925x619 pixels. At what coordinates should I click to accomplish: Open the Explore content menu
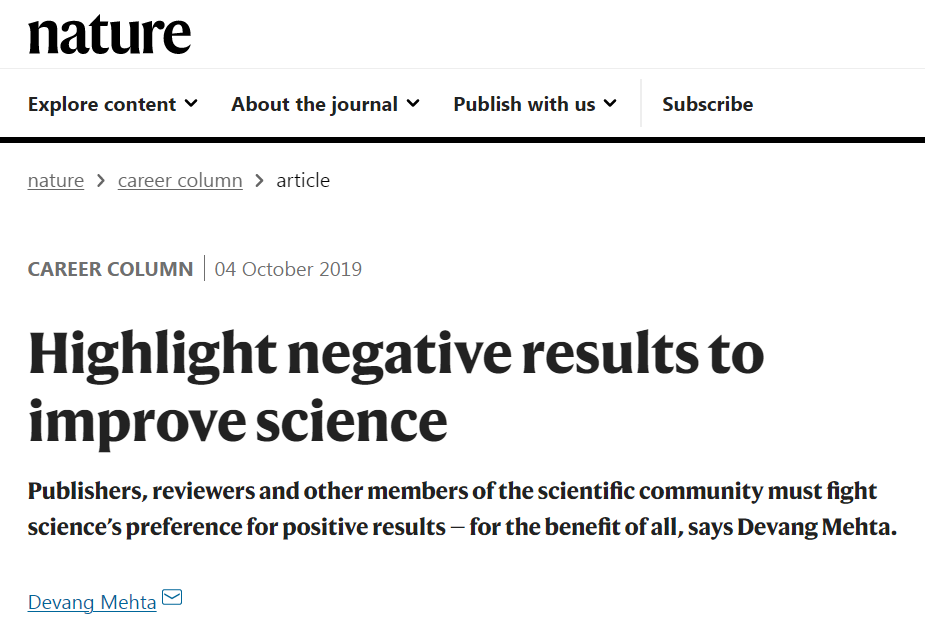(113, 104)
